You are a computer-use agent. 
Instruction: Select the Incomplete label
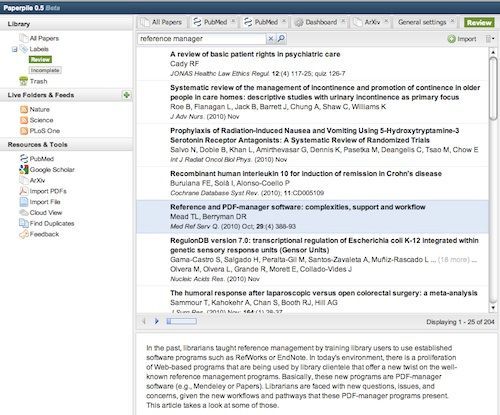tap(45, 70)
